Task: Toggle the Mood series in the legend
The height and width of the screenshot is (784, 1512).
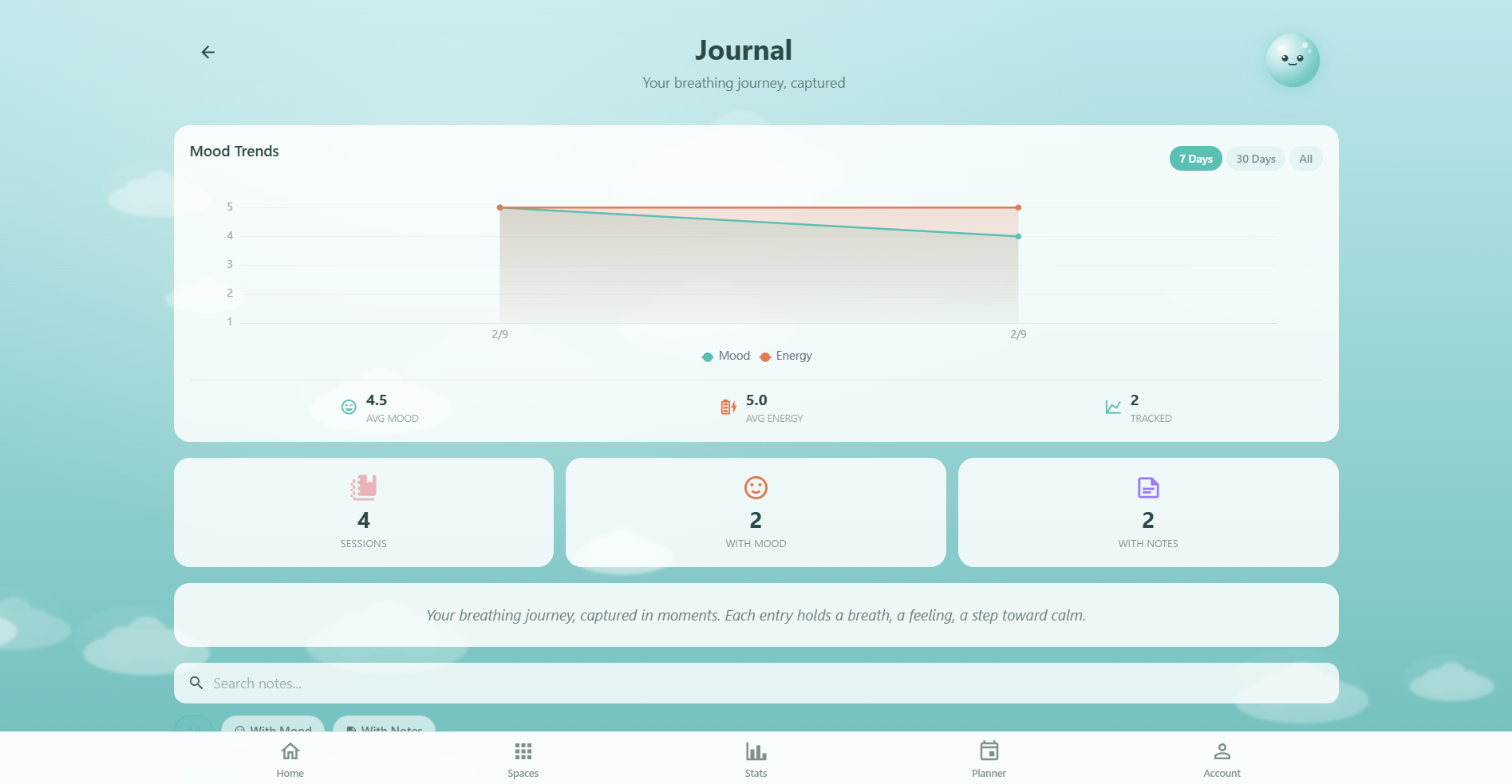Action: click(x=724, y=356)
